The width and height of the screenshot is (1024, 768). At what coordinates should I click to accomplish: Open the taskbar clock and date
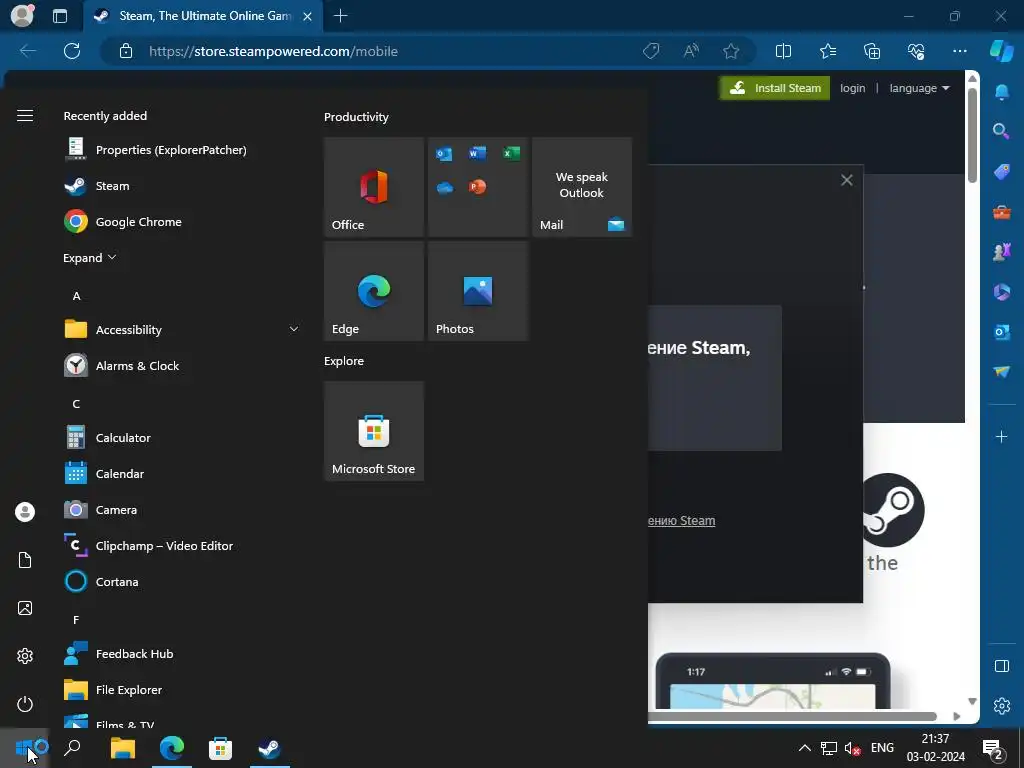tap(935, 748)
